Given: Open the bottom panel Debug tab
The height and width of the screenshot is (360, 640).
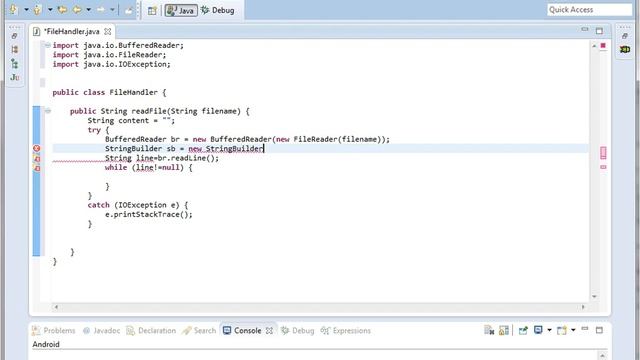Looking at the screenshot, I should [298, 331].
